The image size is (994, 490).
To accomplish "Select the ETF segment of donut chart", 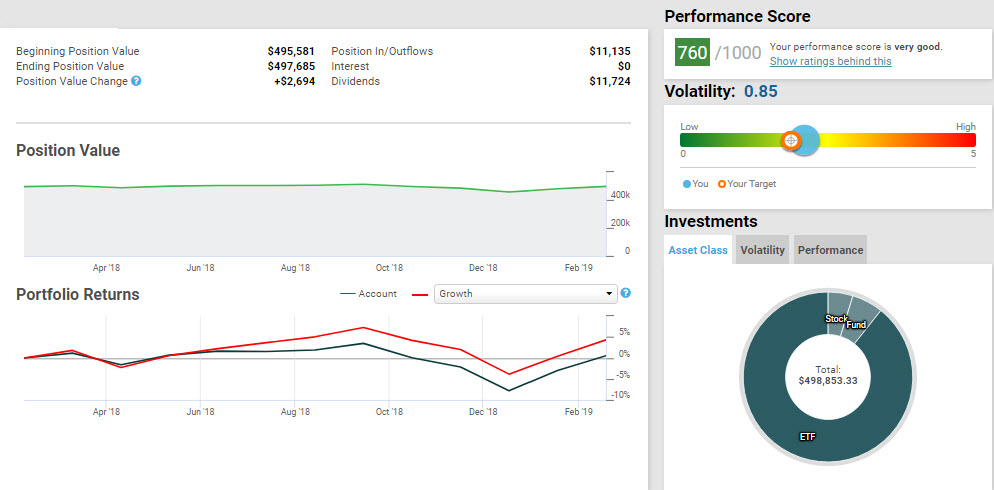I will 806,437.
